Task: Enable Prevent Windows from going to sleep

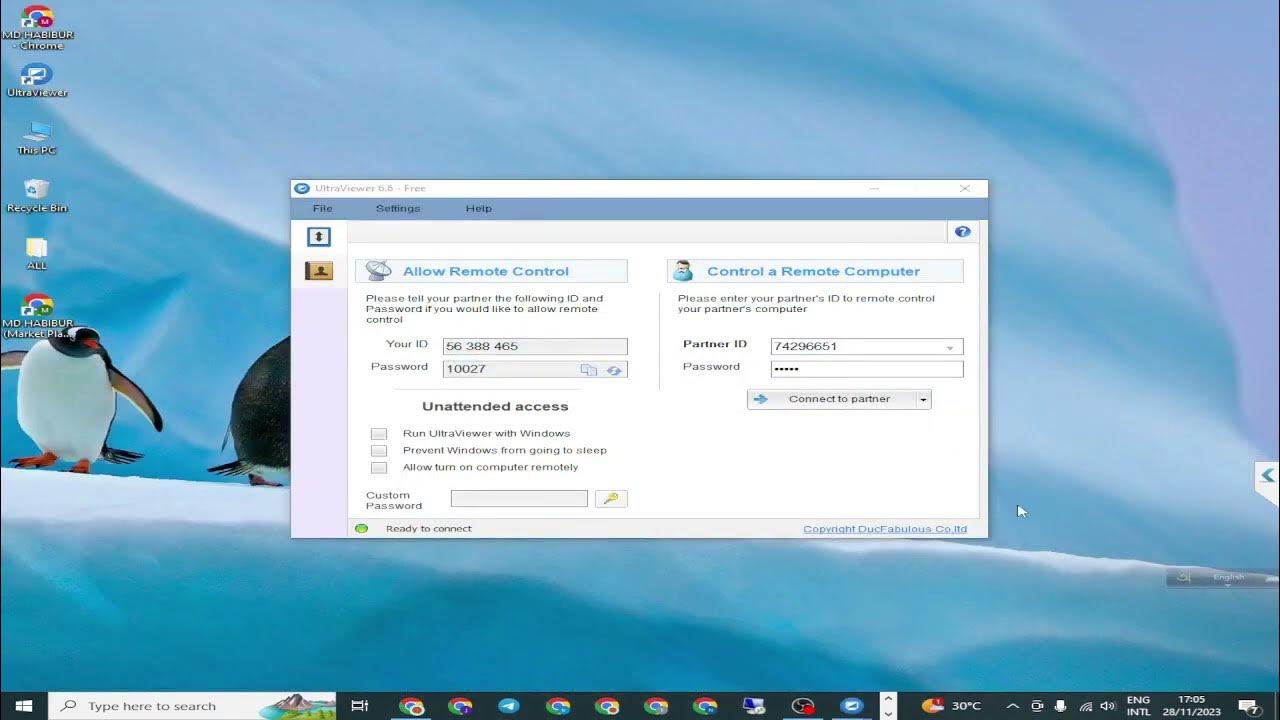Action: coord(379,451)
